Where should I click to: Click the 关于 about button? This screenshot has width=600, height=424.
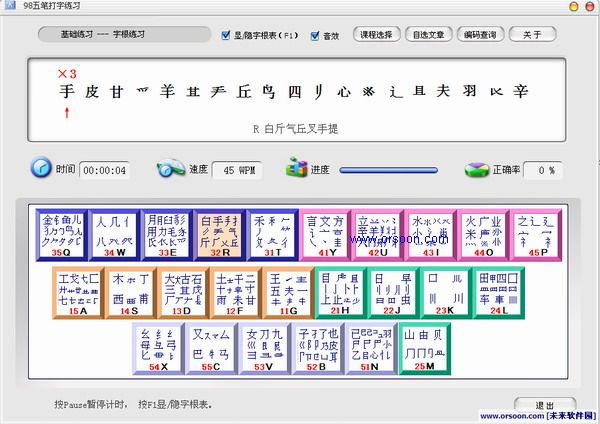(x=534, y=35)
